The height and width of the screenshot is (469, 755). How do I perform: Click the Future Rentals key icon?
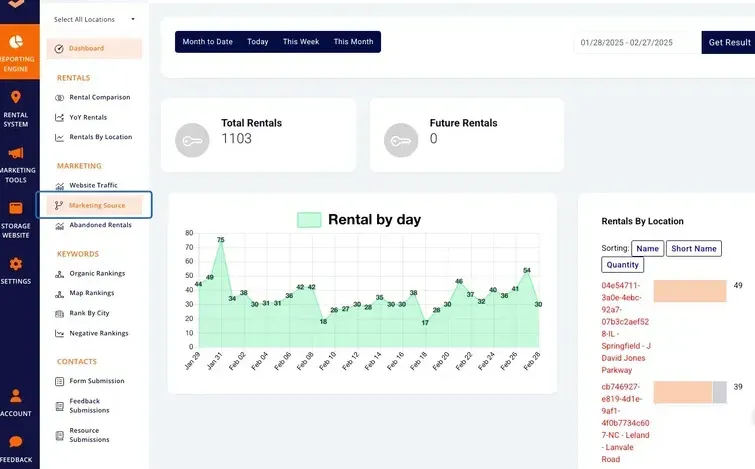click(x=401, y=141)
